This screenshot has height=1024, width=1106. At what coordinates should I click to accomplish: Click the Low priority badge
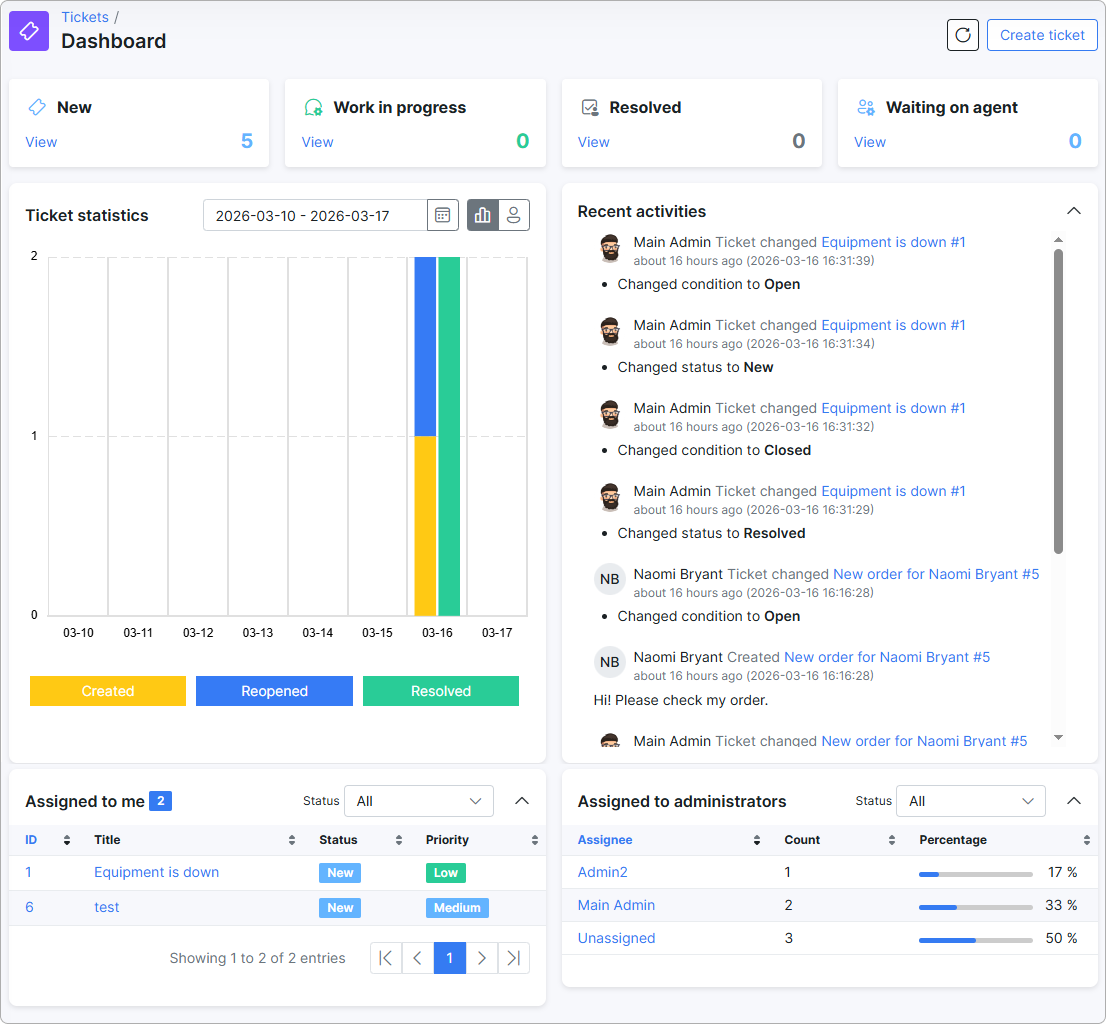click(x=446, y=873)
